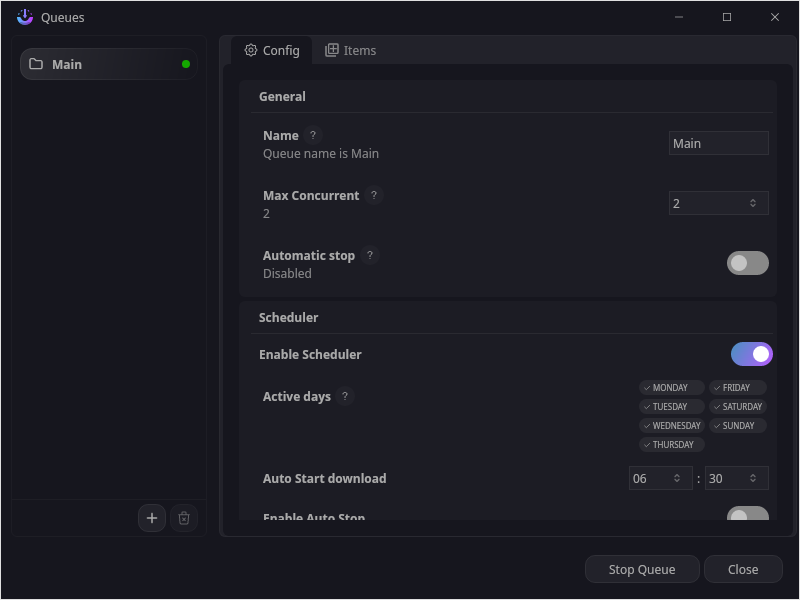Viewport: 800px width, 600px height.
Task: Toggle the Enable Auto Stop switch
Action: click(747, 516)
